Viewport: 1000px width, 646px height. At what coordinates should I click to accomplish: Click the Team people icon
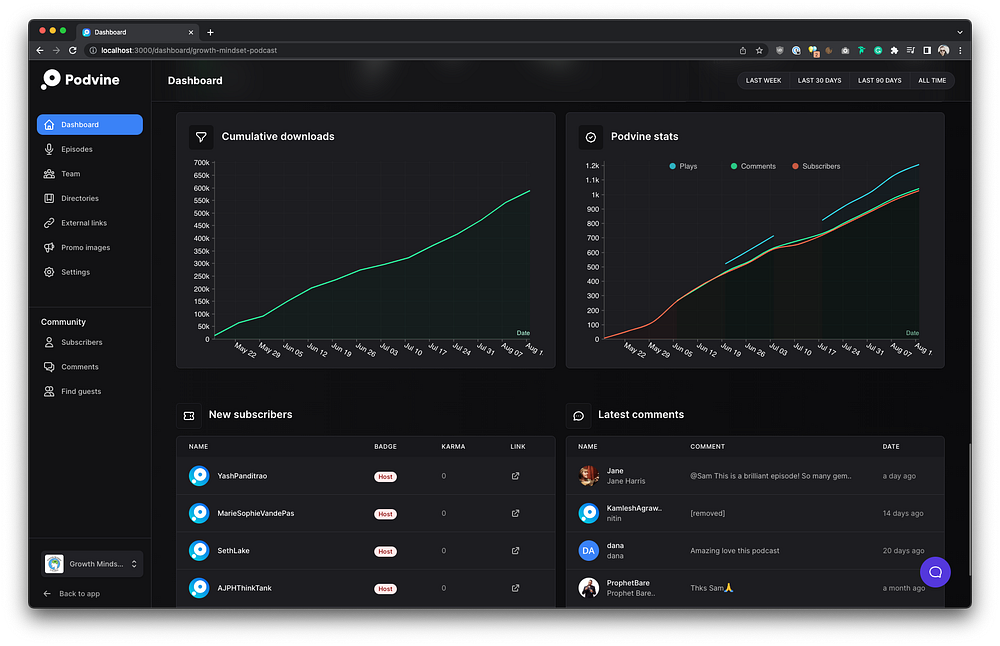49,173
